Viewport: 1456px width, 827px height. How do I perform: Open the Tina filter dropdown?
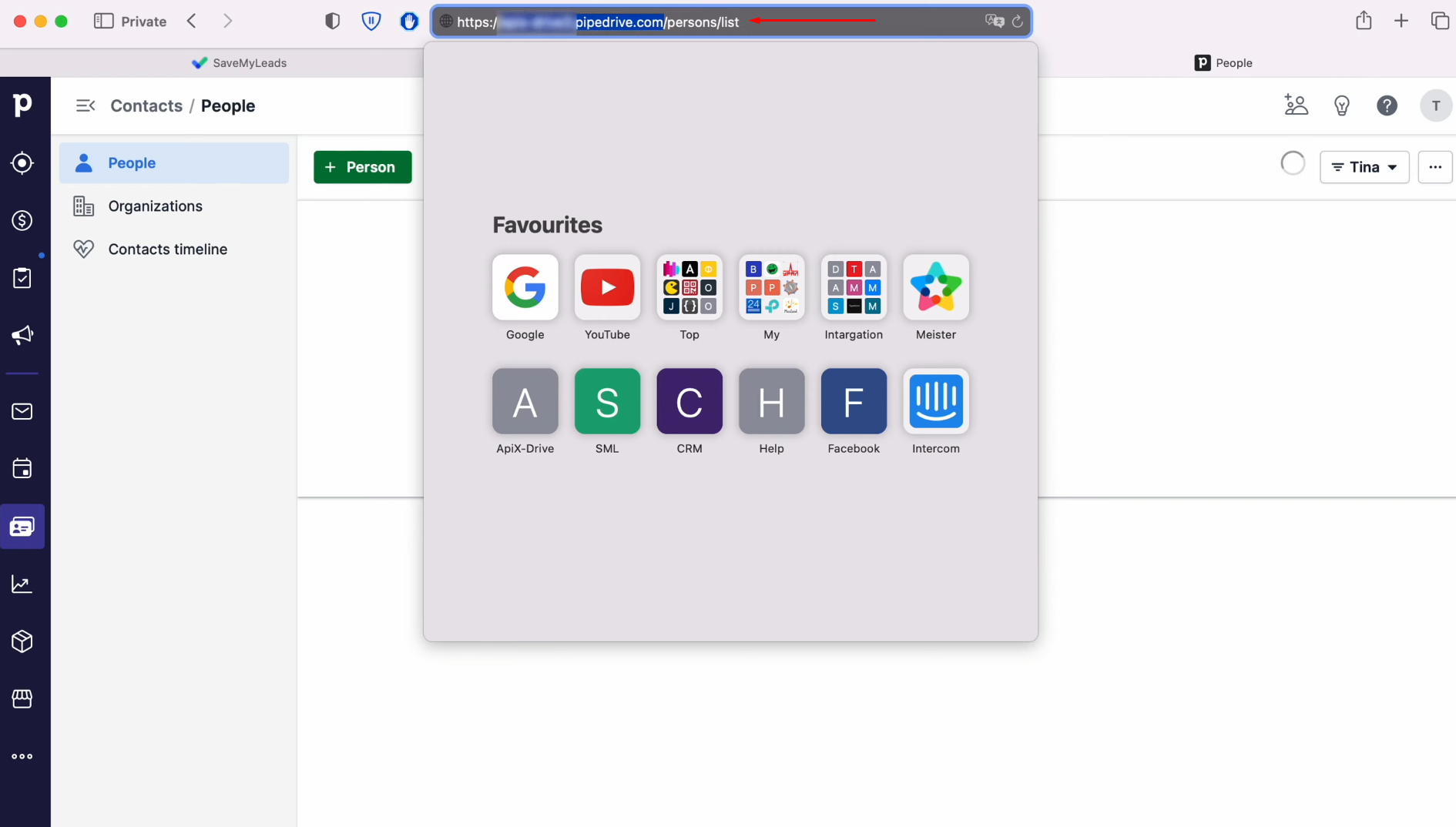(1364, 167)
